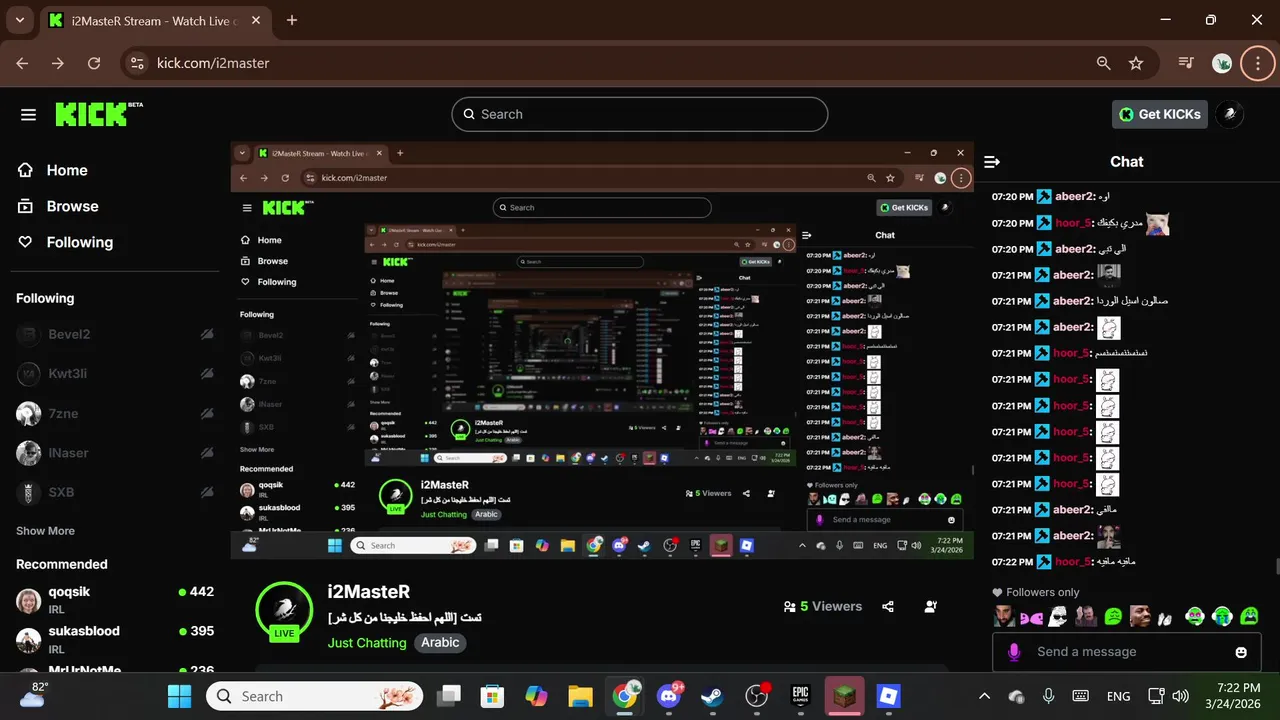The image size is (1280, 720).
Task: Open Kwt3li channel in Following list
Action: (115, 373)
